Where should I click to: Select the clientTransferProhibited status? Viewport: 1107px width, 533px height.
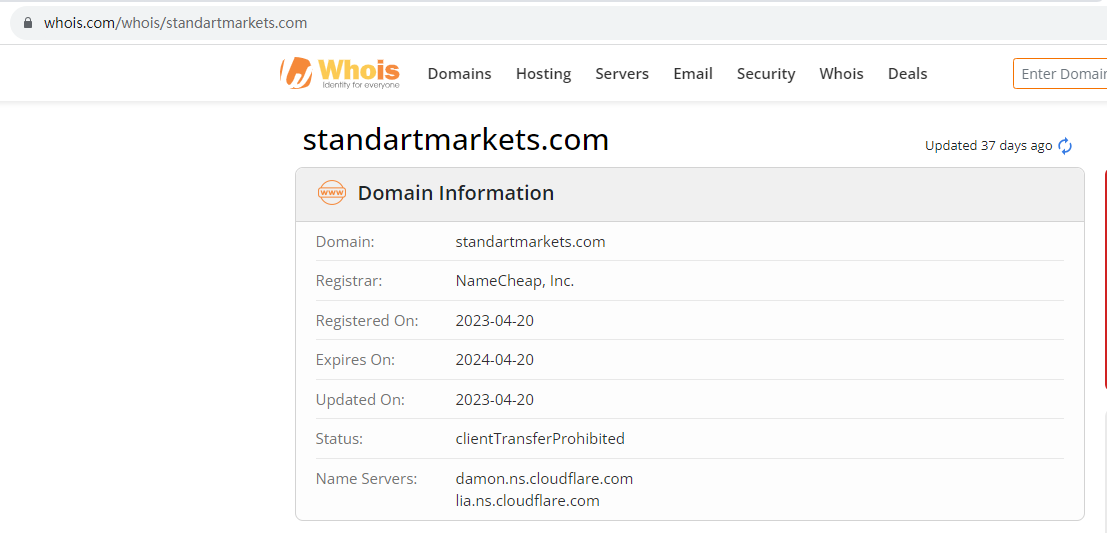tap(540, 439)
